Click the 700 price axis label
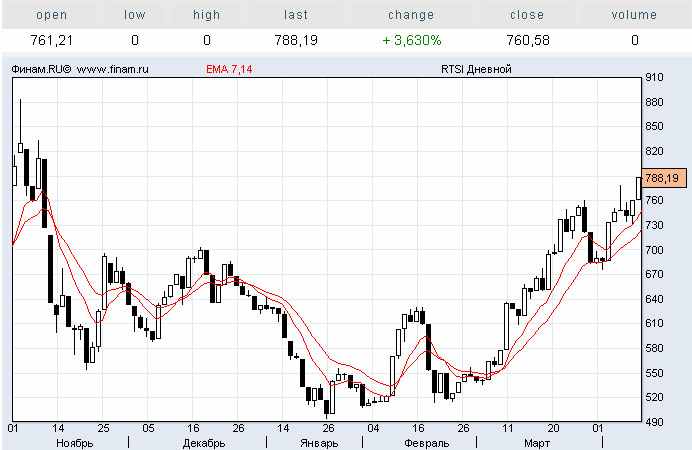This screenshot has height=450, width=692. point(654,250)
